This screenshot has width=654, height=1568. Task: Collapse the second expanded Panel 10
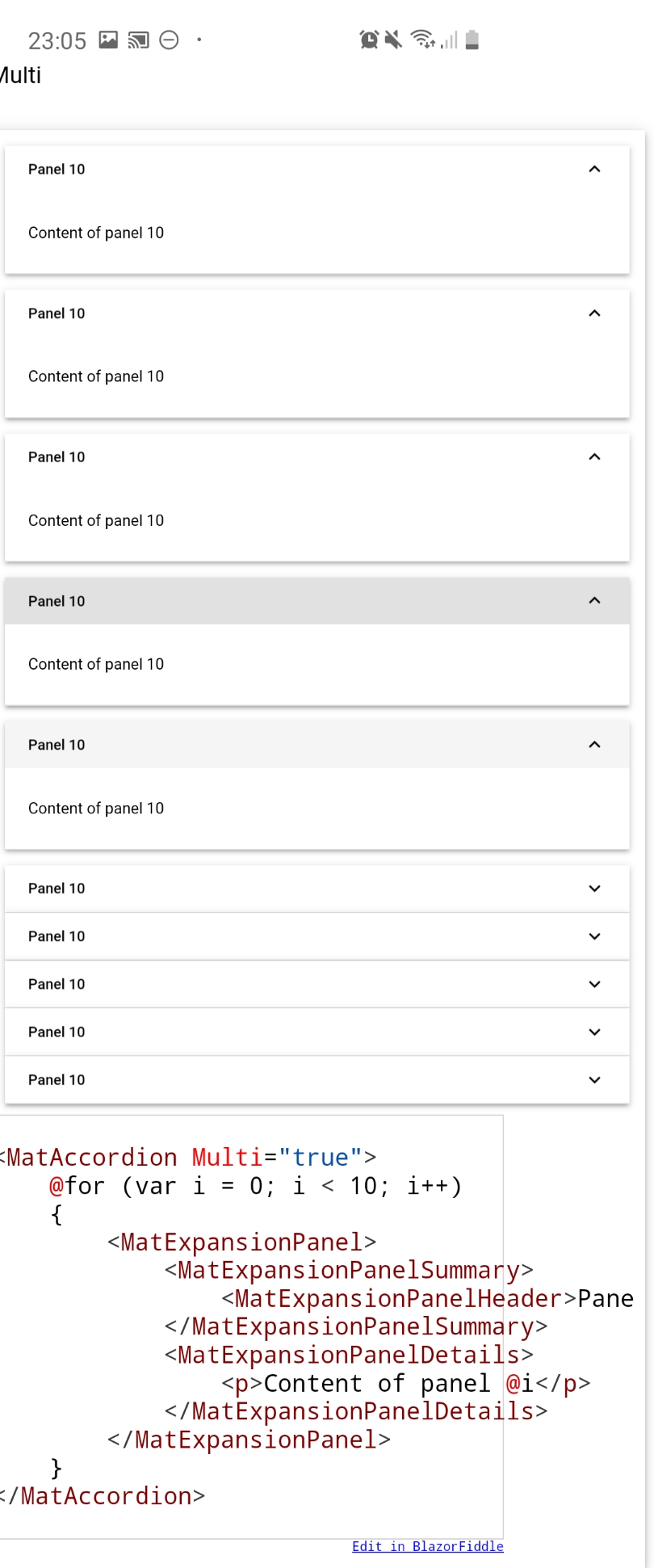click(x=595, y=313)
